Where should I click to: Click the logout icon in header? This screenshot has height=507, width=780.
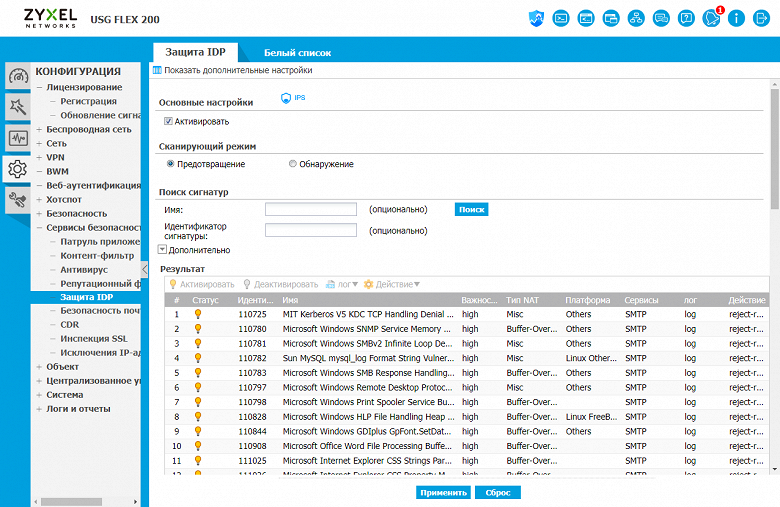(762, 18)
